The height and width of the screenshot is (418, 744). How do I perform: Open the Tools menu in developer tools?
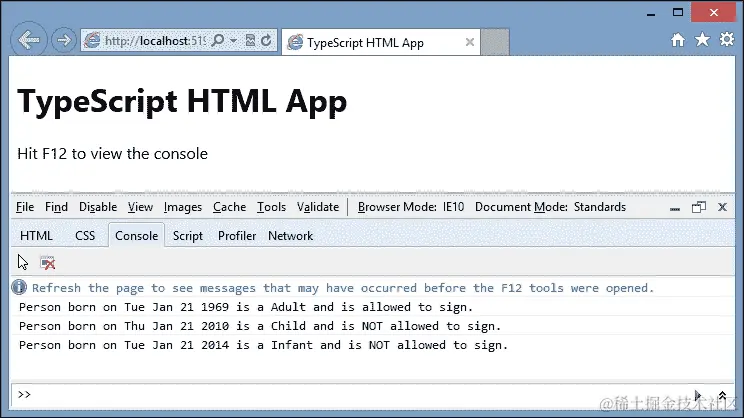coord(271,207)
